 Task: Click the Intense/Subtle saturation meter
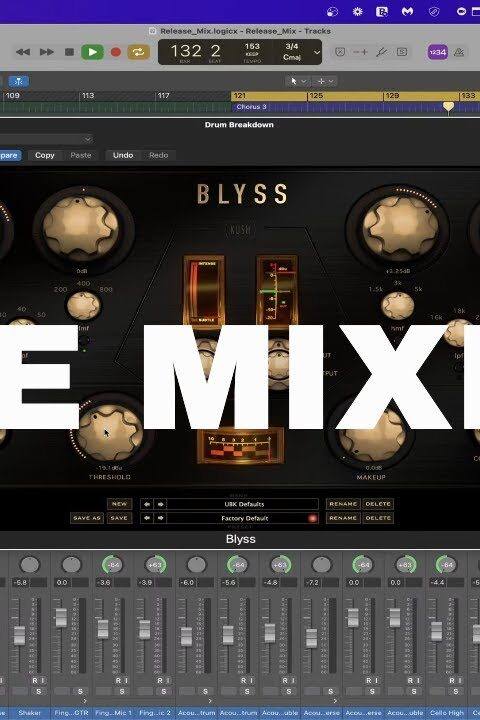[204, 290]
